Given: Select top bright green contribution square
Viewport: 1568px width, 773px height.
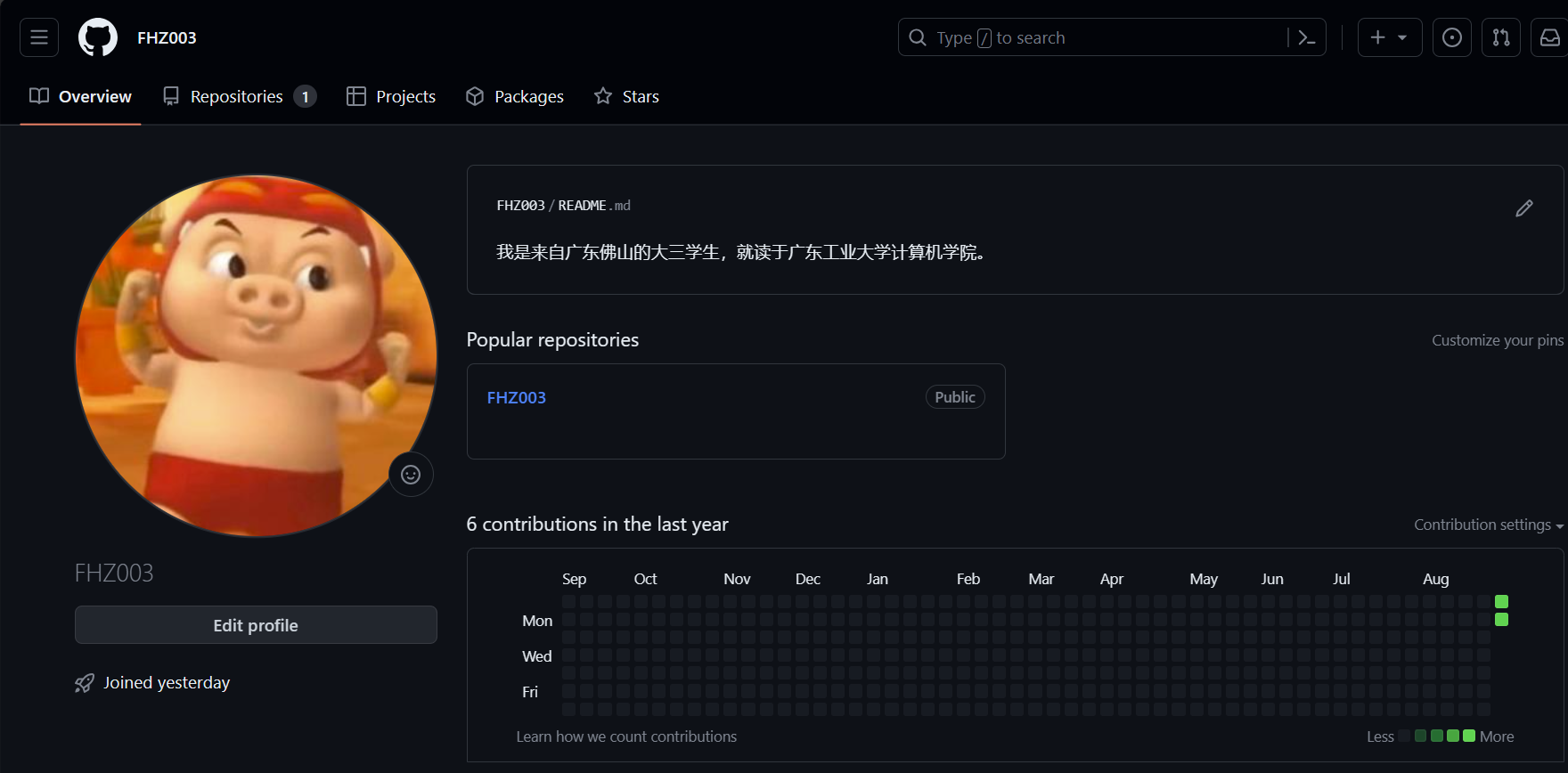Looking at the screenshot, I should point(1501,601).
